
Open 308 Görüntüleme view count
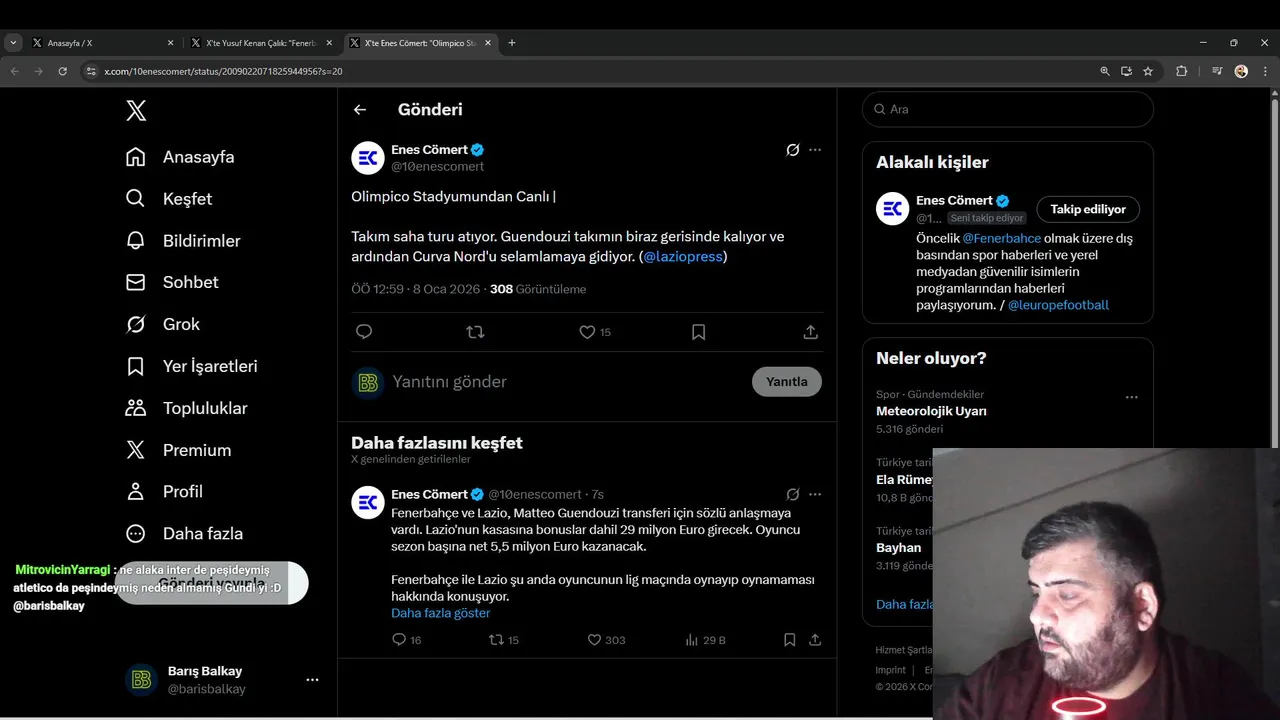tap(538, 289)
